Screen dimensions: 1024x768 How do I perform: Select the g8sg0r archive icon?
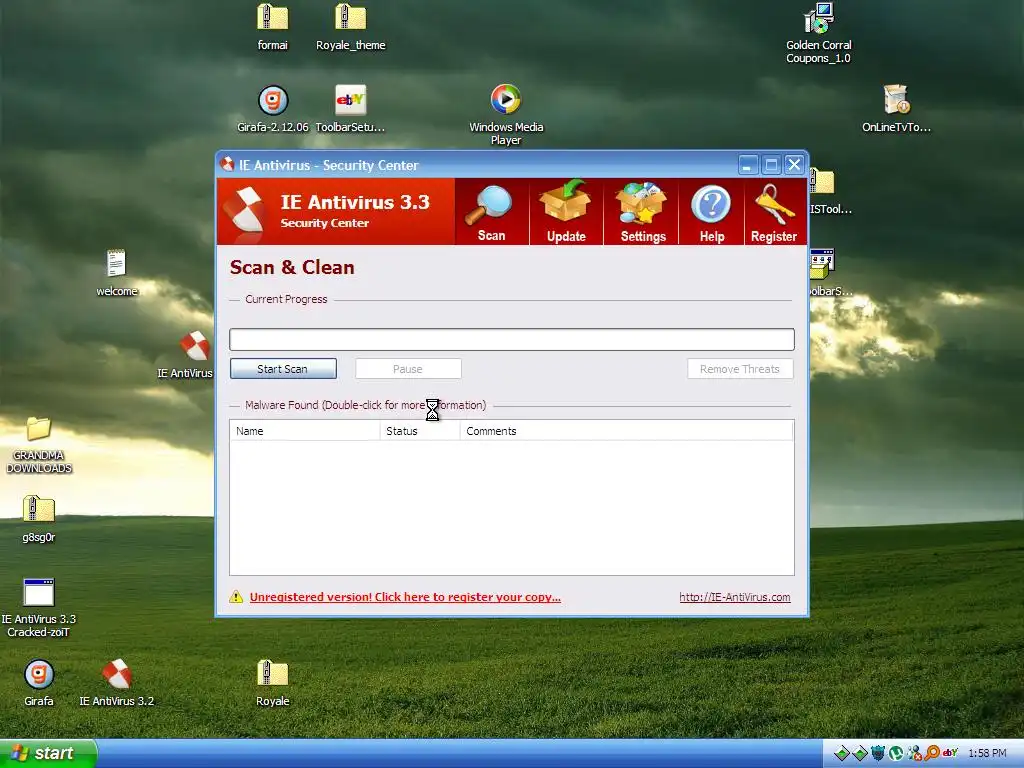pyautogui.click(x=39, y=519)
